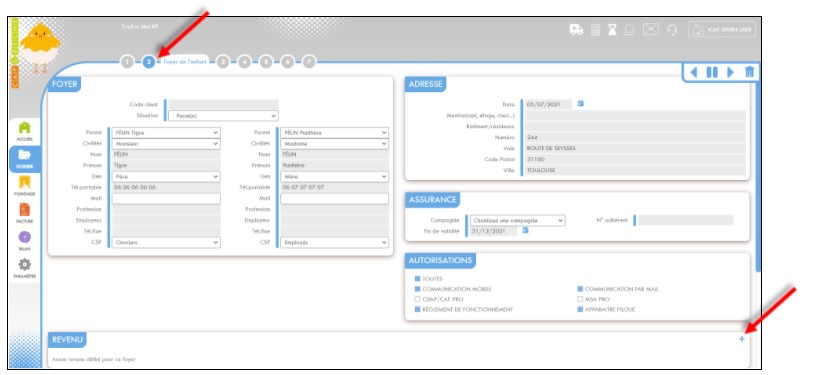This screenshot has width=818, height=375.
Task: Go to step 1 in the wizard
Action: click(127, 62)
